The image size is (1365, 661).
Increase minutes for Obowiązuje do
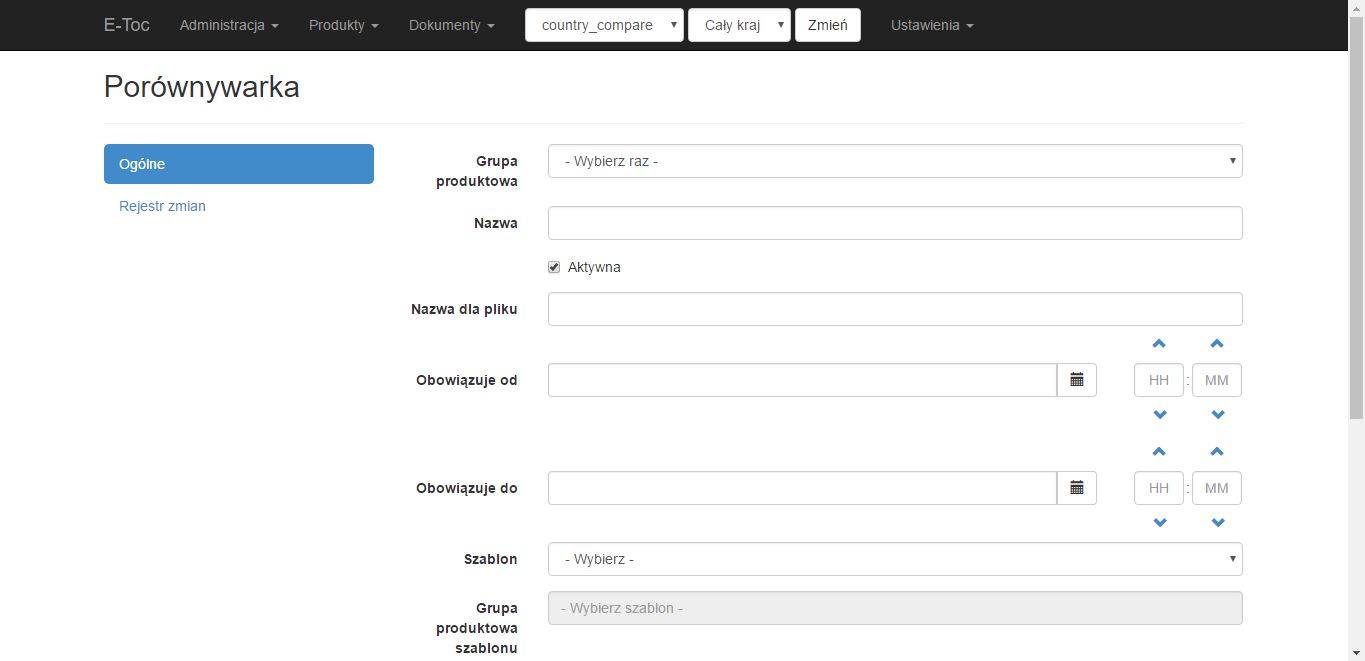tap(1217, 452)
